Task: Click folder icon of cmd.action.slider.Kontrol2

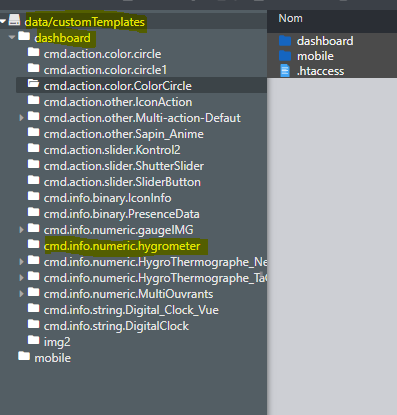Action: (33, 148)
